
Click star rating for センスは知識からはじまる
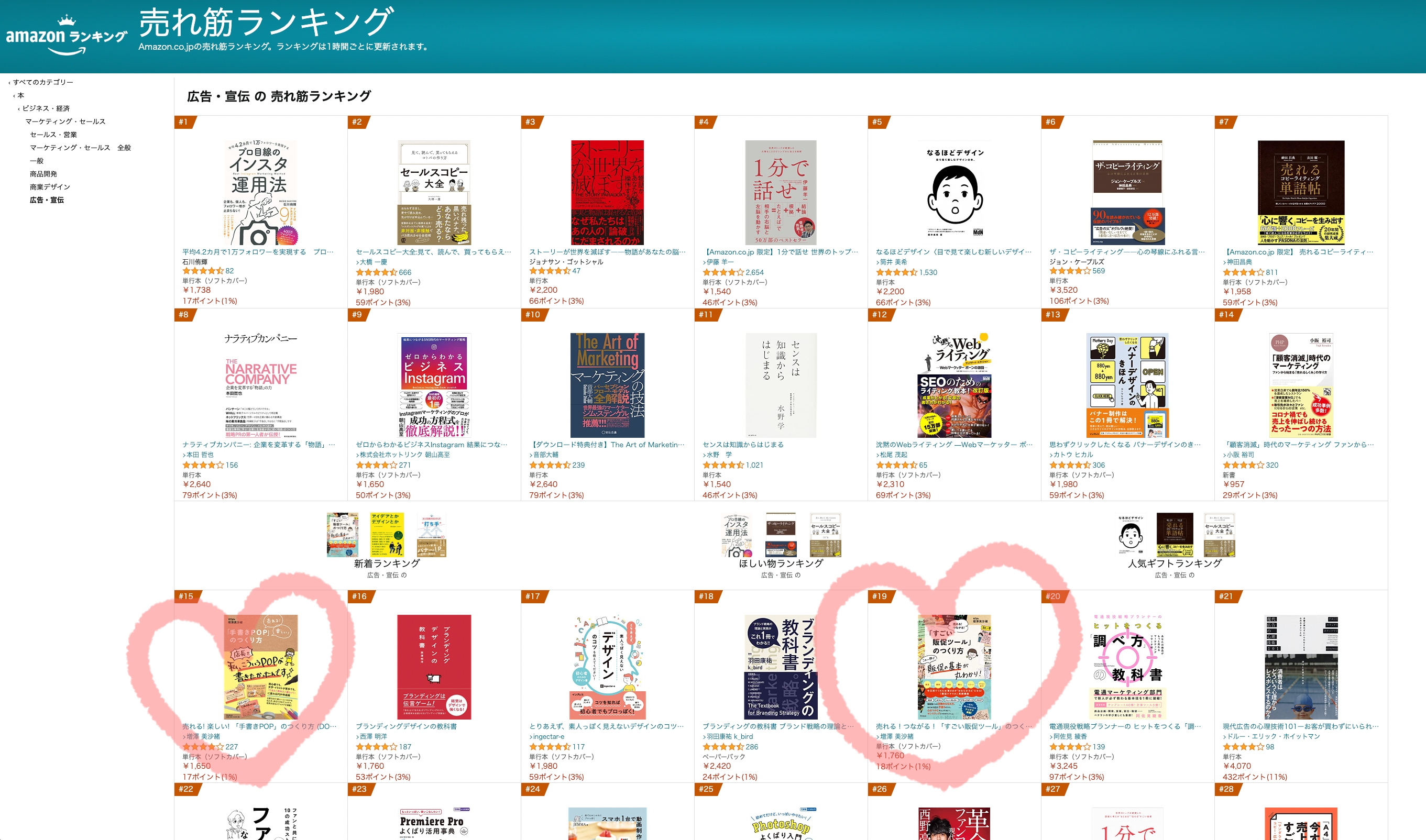pos(723,465)
